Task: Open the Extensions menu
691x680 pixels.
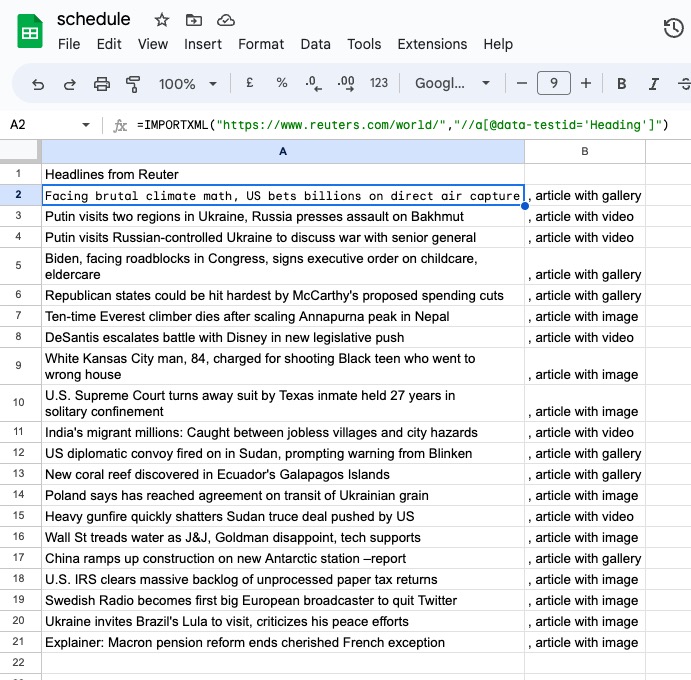Action: (432, 44)
